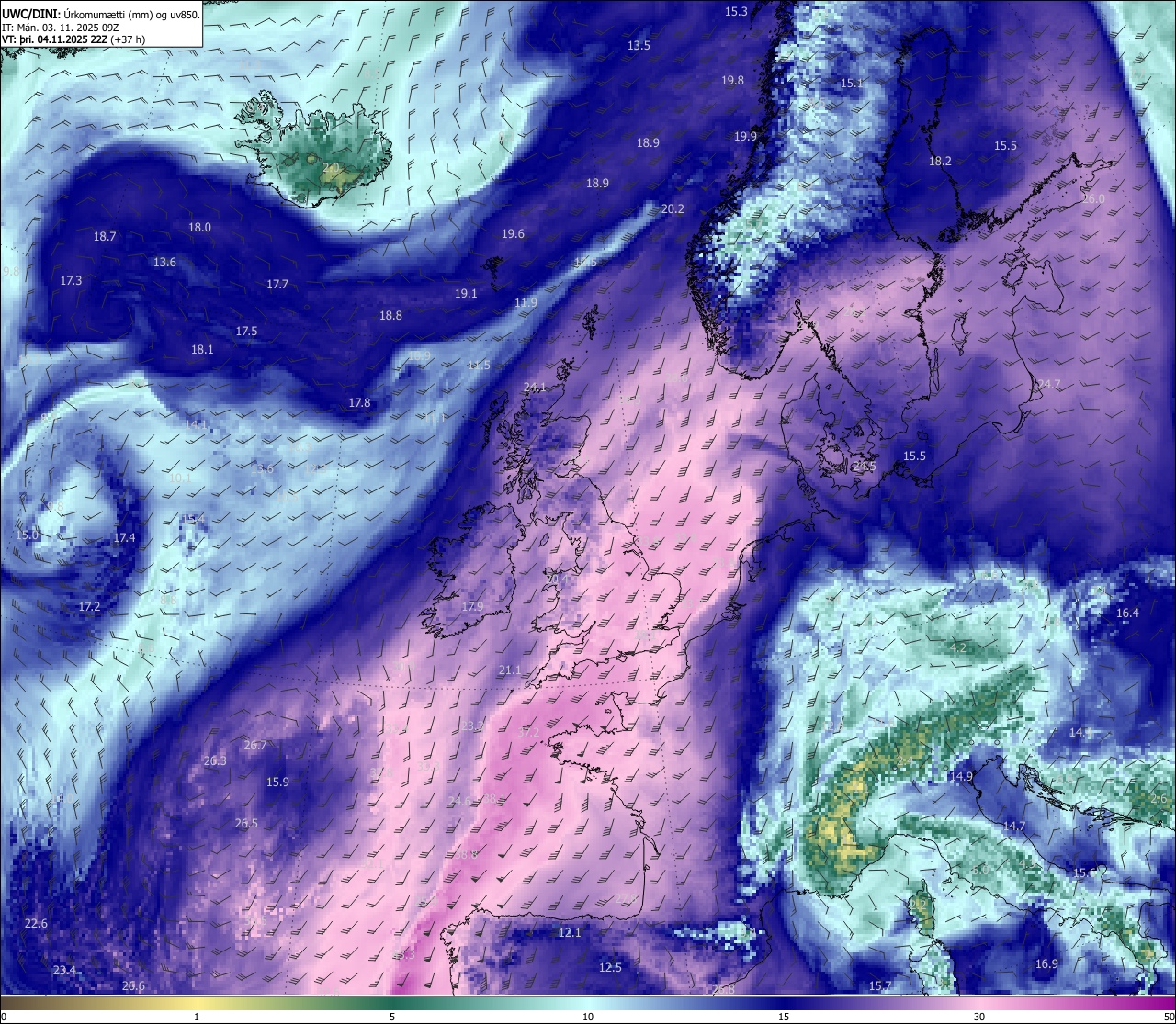Click the 16.9 value over southern Italy
1176x1024 pixels.
[1046, 964]
